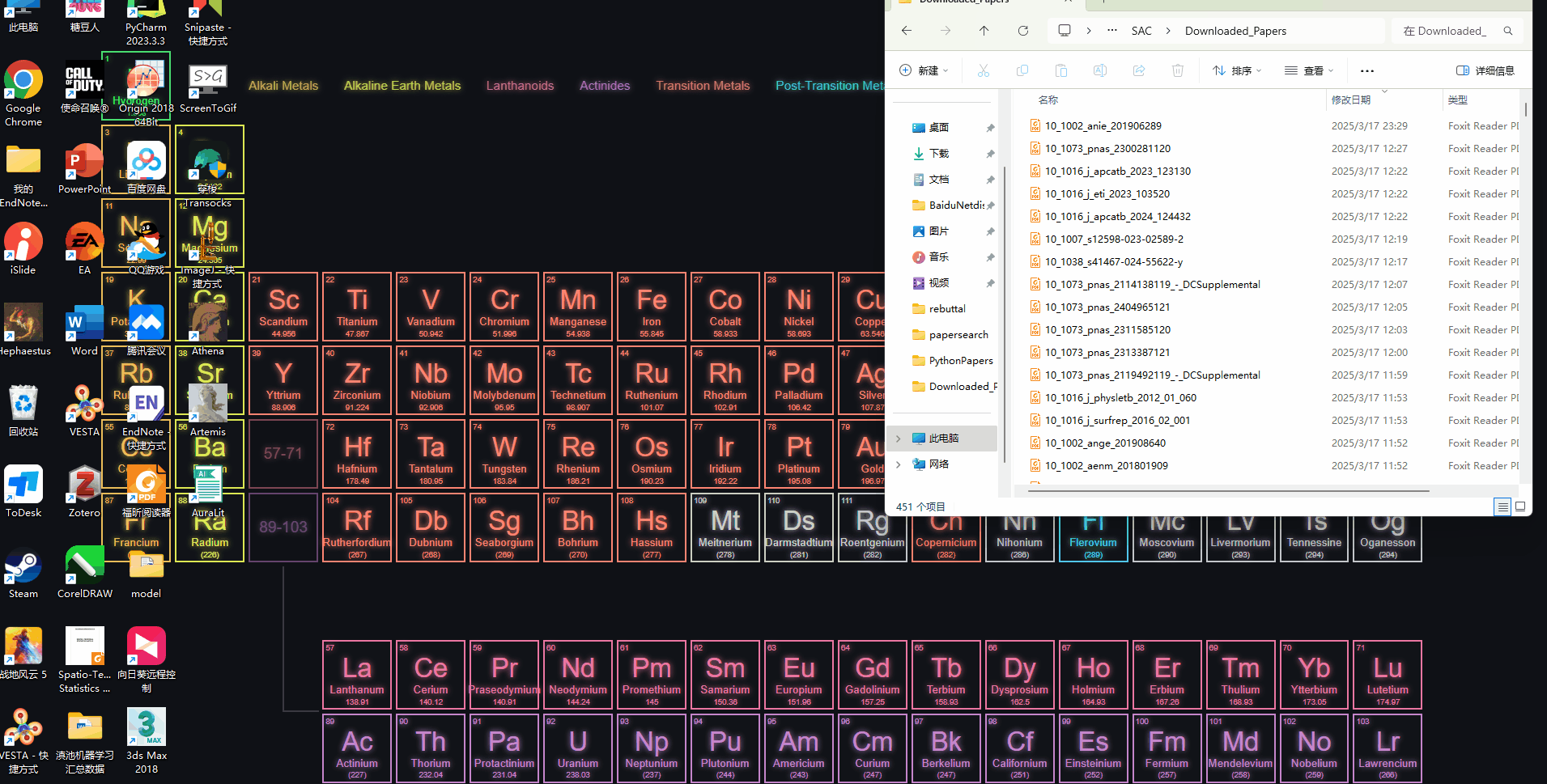Open the 查看 (View) dropdown

pyautogui.click(x=1309, y=70)
